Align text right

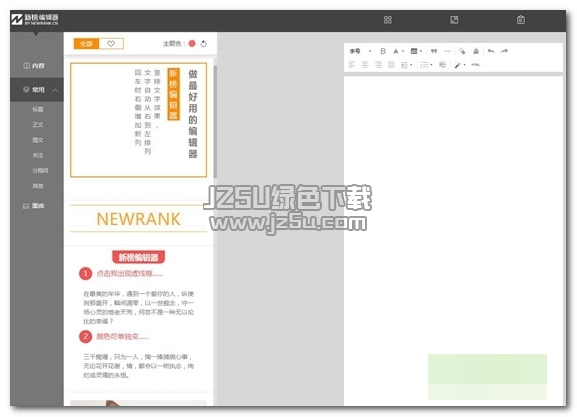(x=378, y=65)
